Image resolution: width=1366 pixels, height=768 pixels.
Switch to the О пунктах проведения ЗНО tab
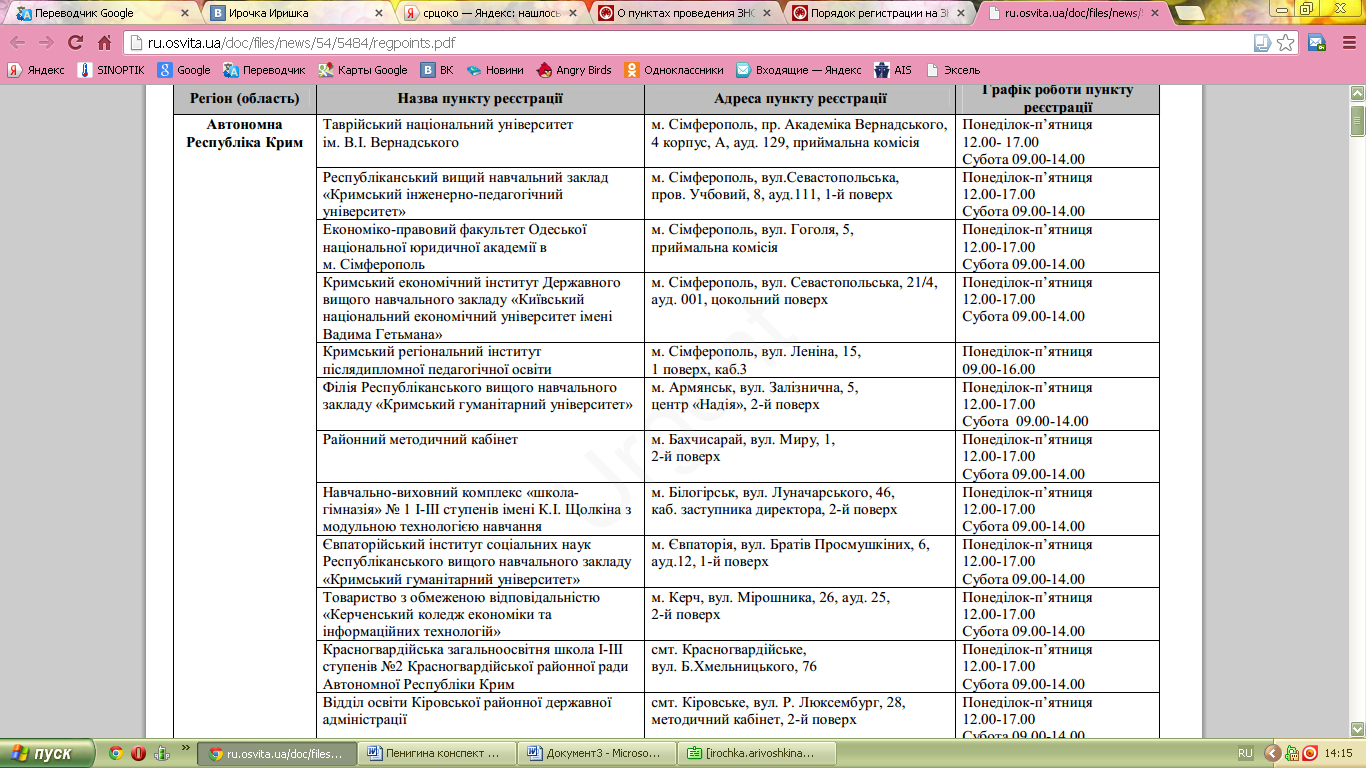click(683, 14)
